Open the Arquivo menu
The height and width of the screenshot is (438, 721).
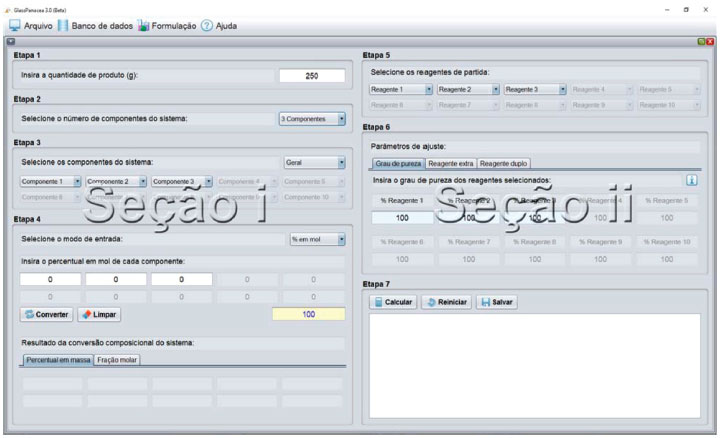coord(32,25)
